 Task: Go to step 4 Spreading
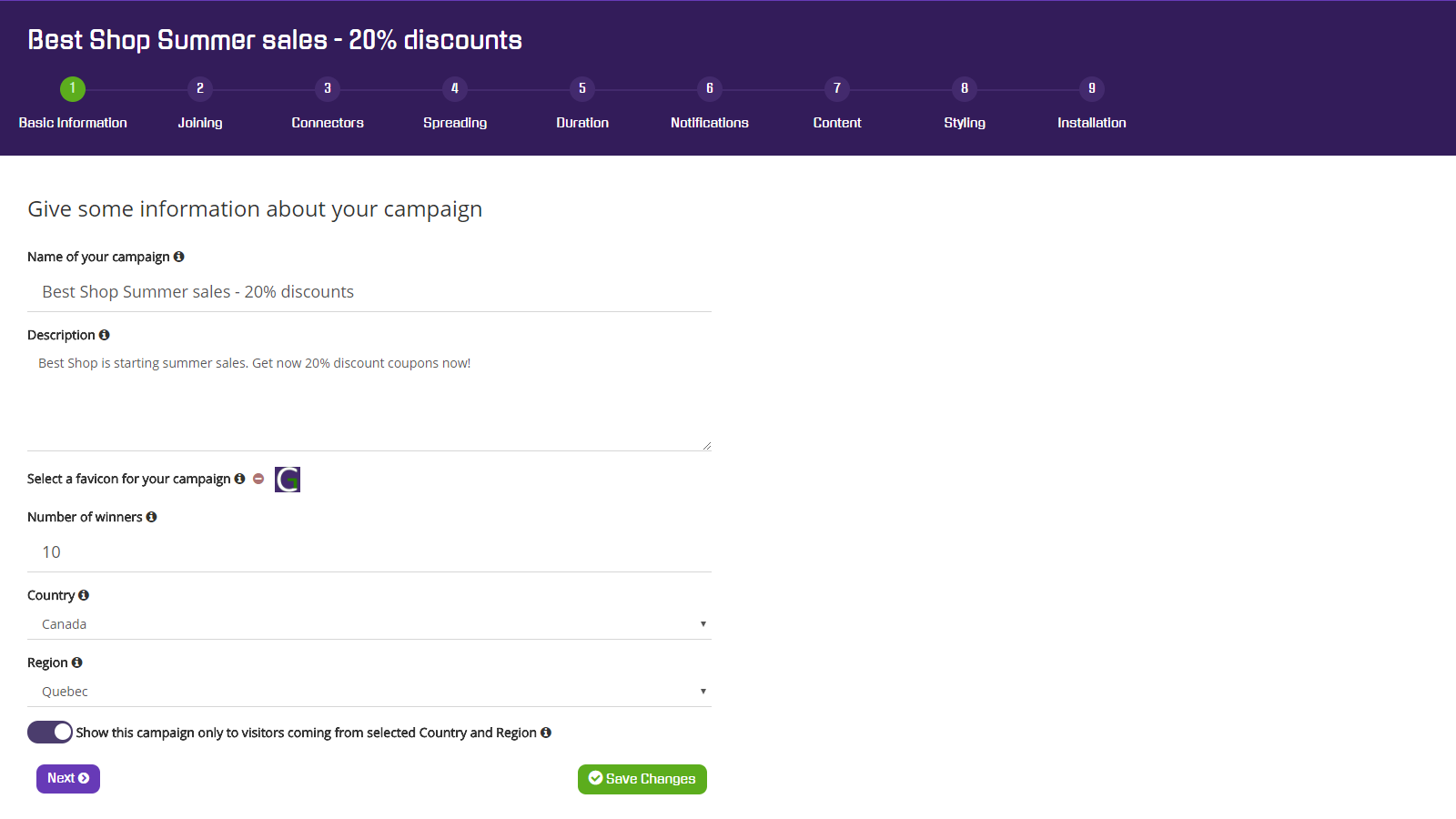[455, 103]
